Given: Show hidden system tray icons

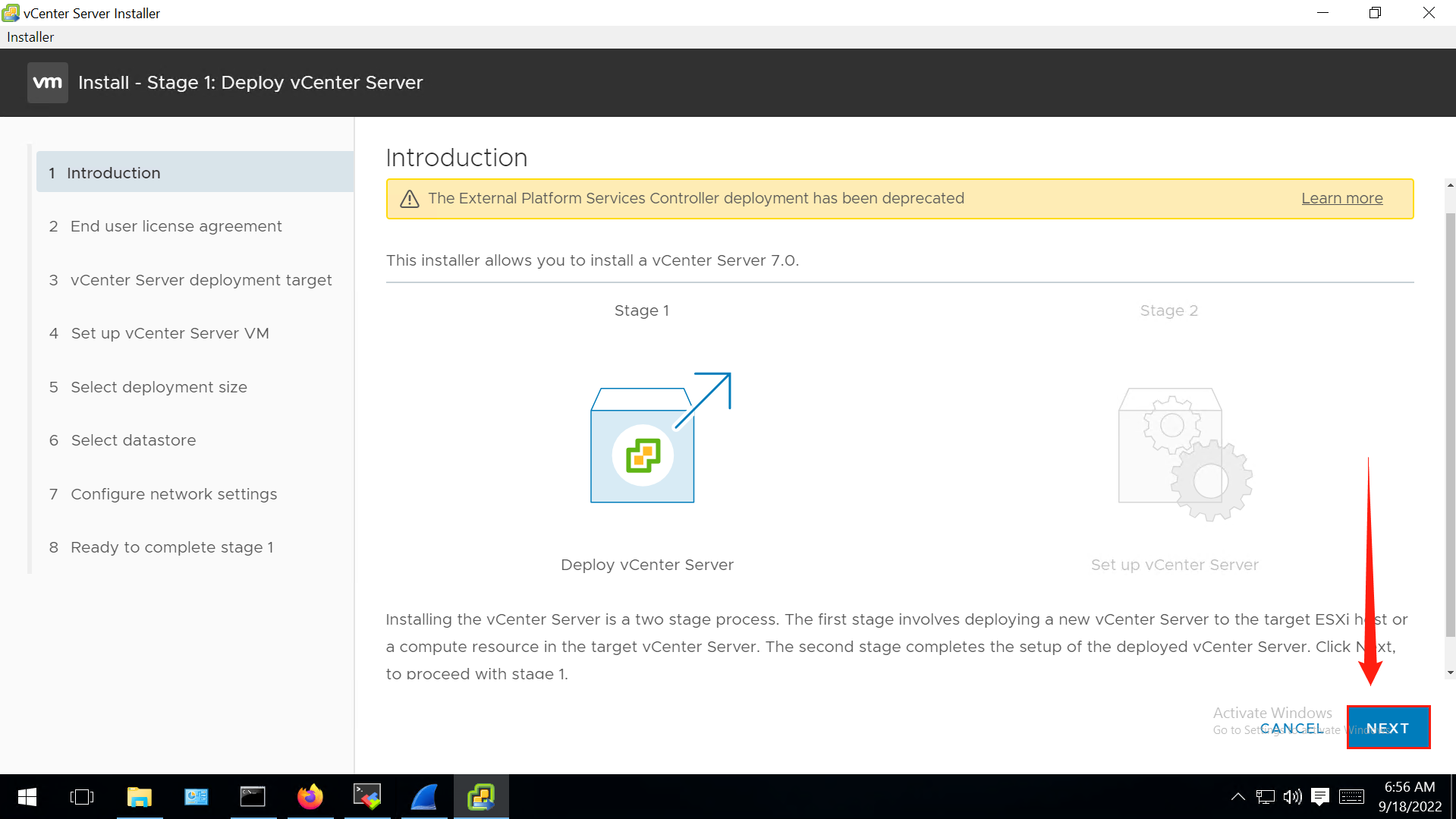Looking at the screenshot, I should pos(1238,797).
